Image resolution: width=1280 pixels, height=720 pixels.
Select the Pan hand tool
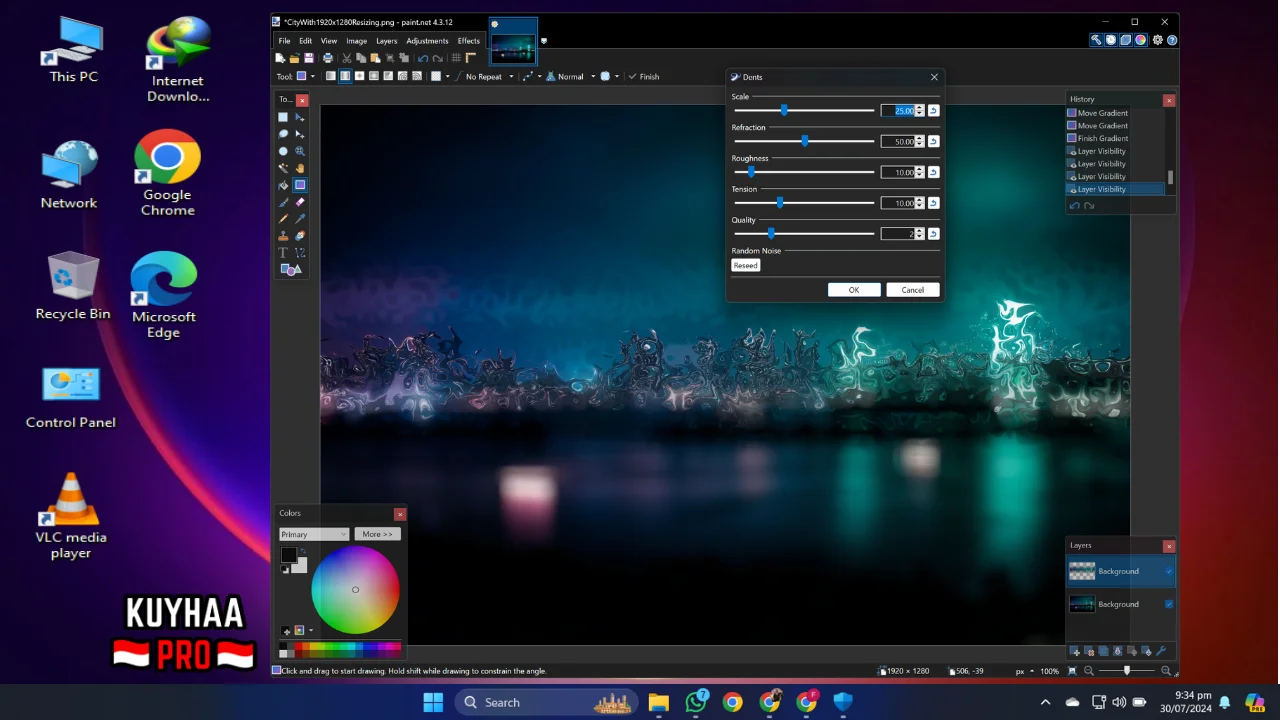(300, 168)
